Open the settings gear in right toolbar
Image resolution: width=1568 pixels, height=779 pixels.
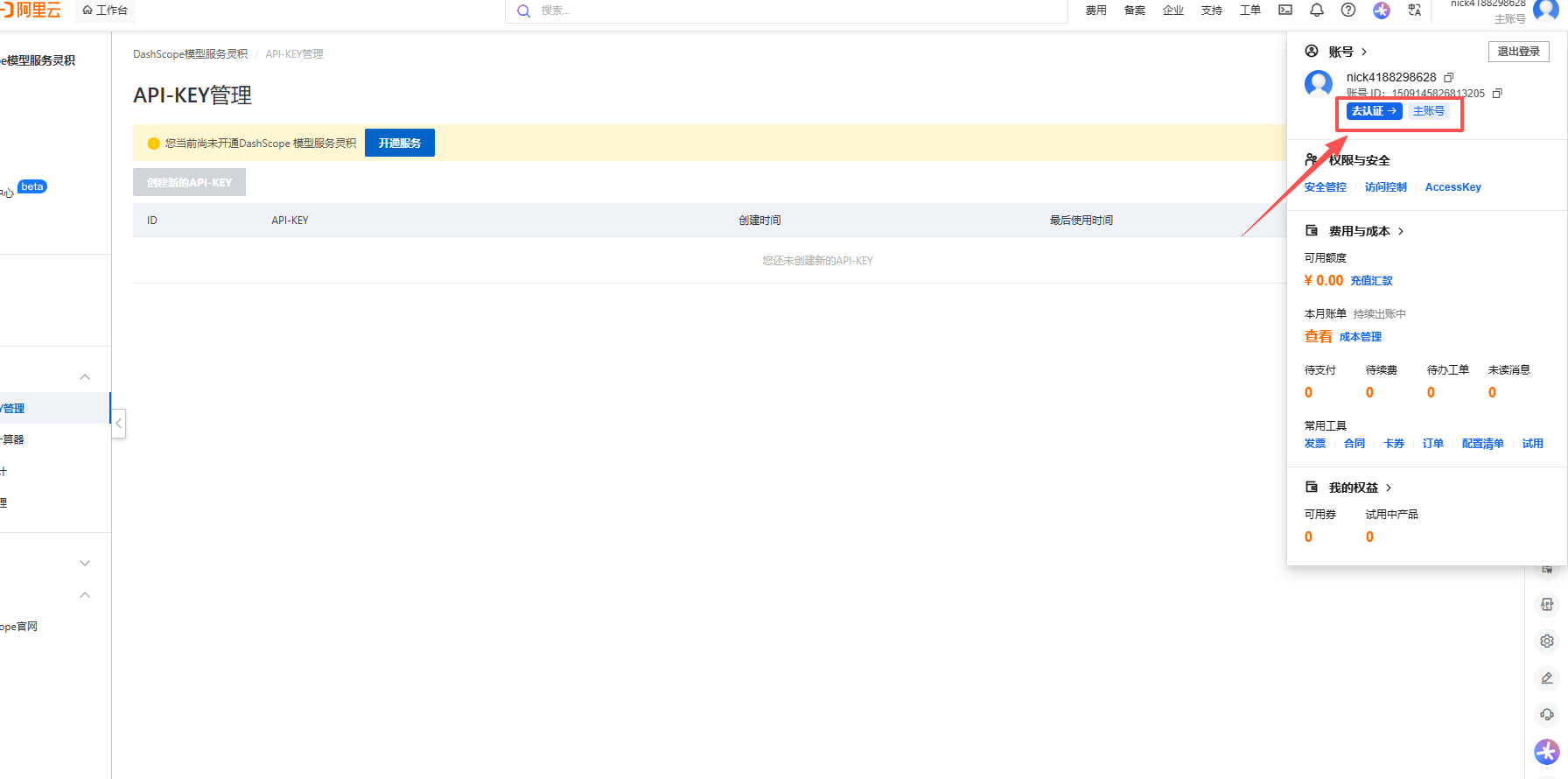[1547, 642]
